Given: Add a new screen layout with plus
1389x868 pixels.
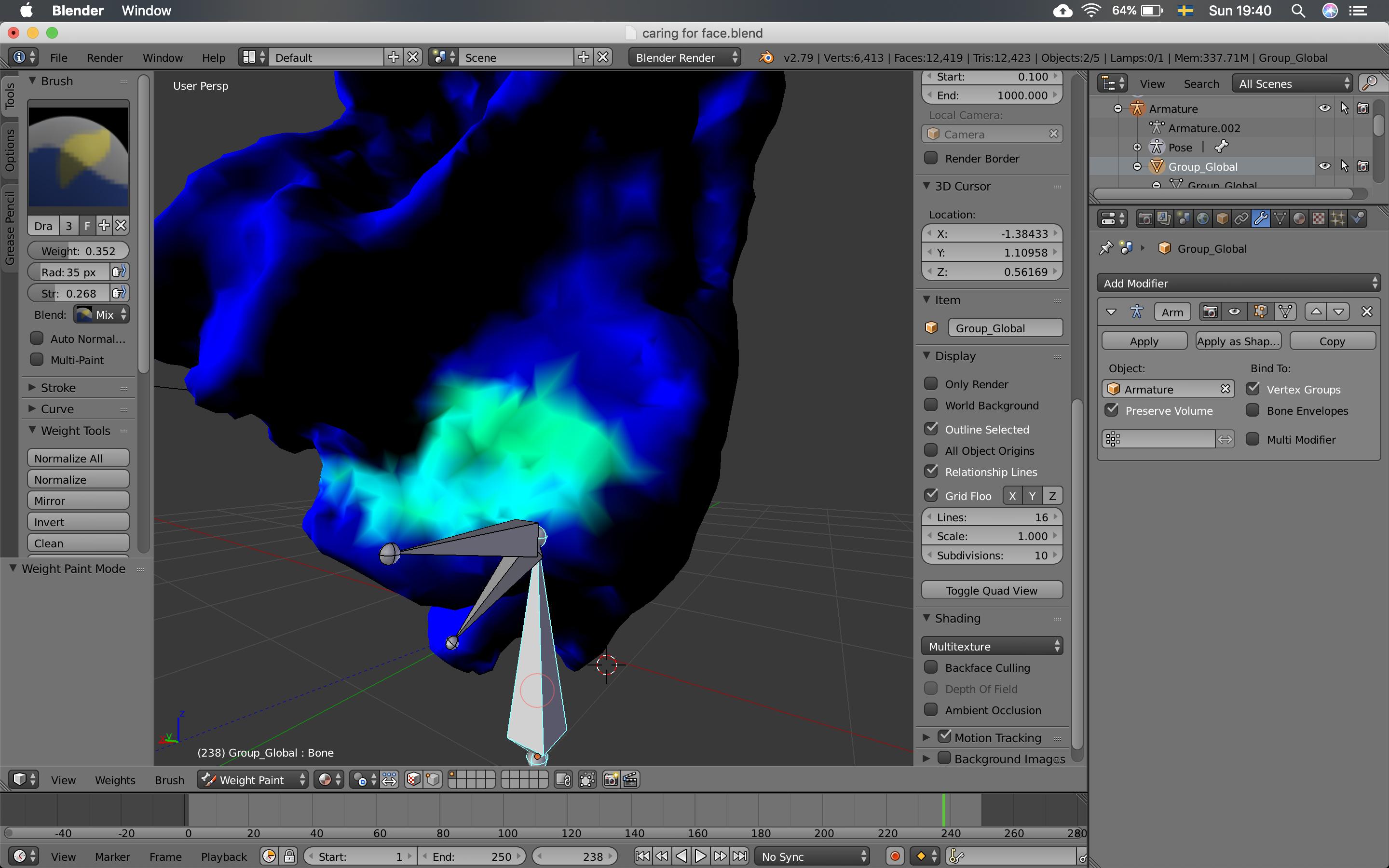Looking at the screenshot, I should point(393,57).
